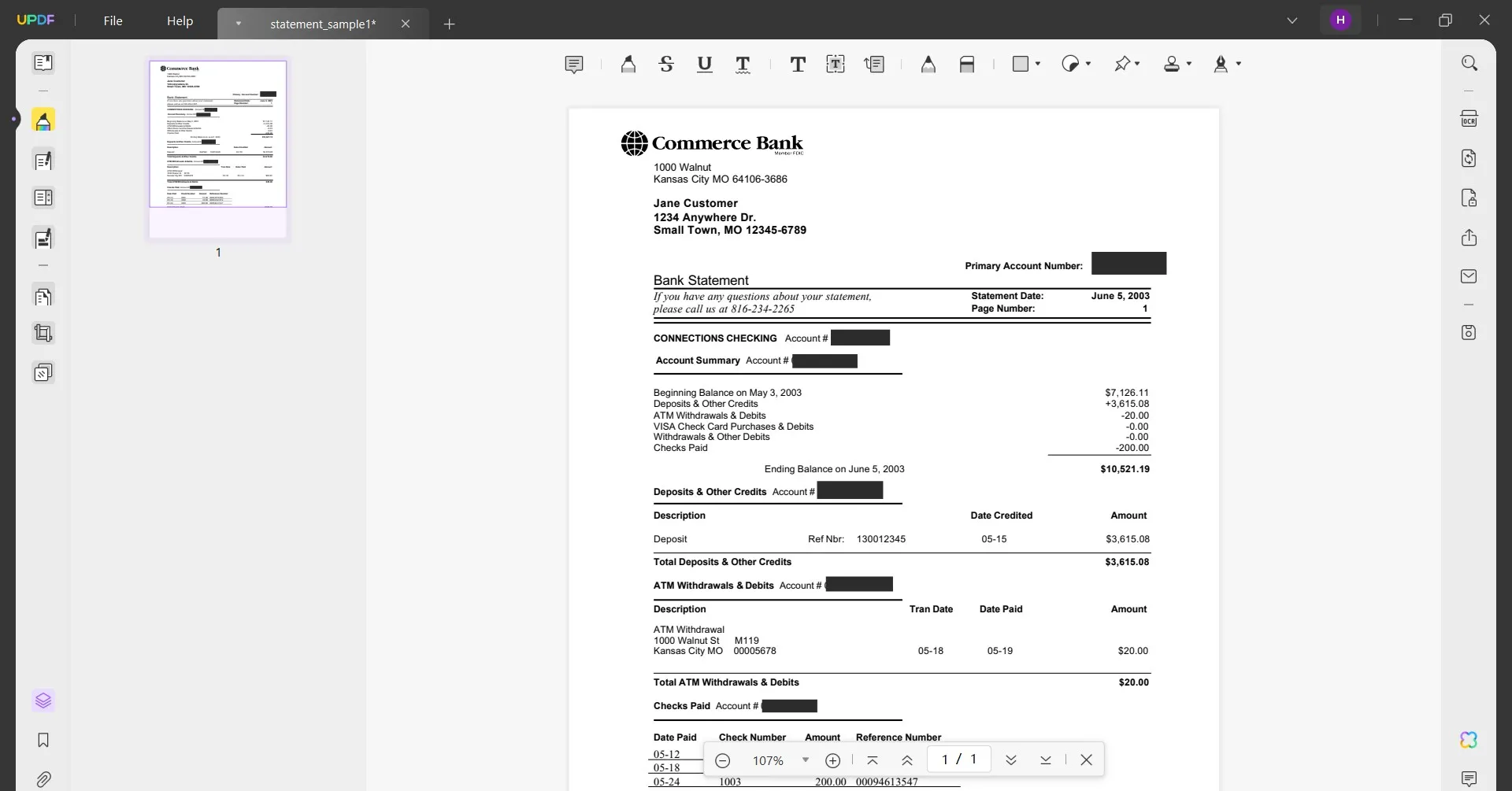Open the search magnifier icon
Viewport: 1512px width, 791px height.
pyautogui.click(x=1469, y=63)
